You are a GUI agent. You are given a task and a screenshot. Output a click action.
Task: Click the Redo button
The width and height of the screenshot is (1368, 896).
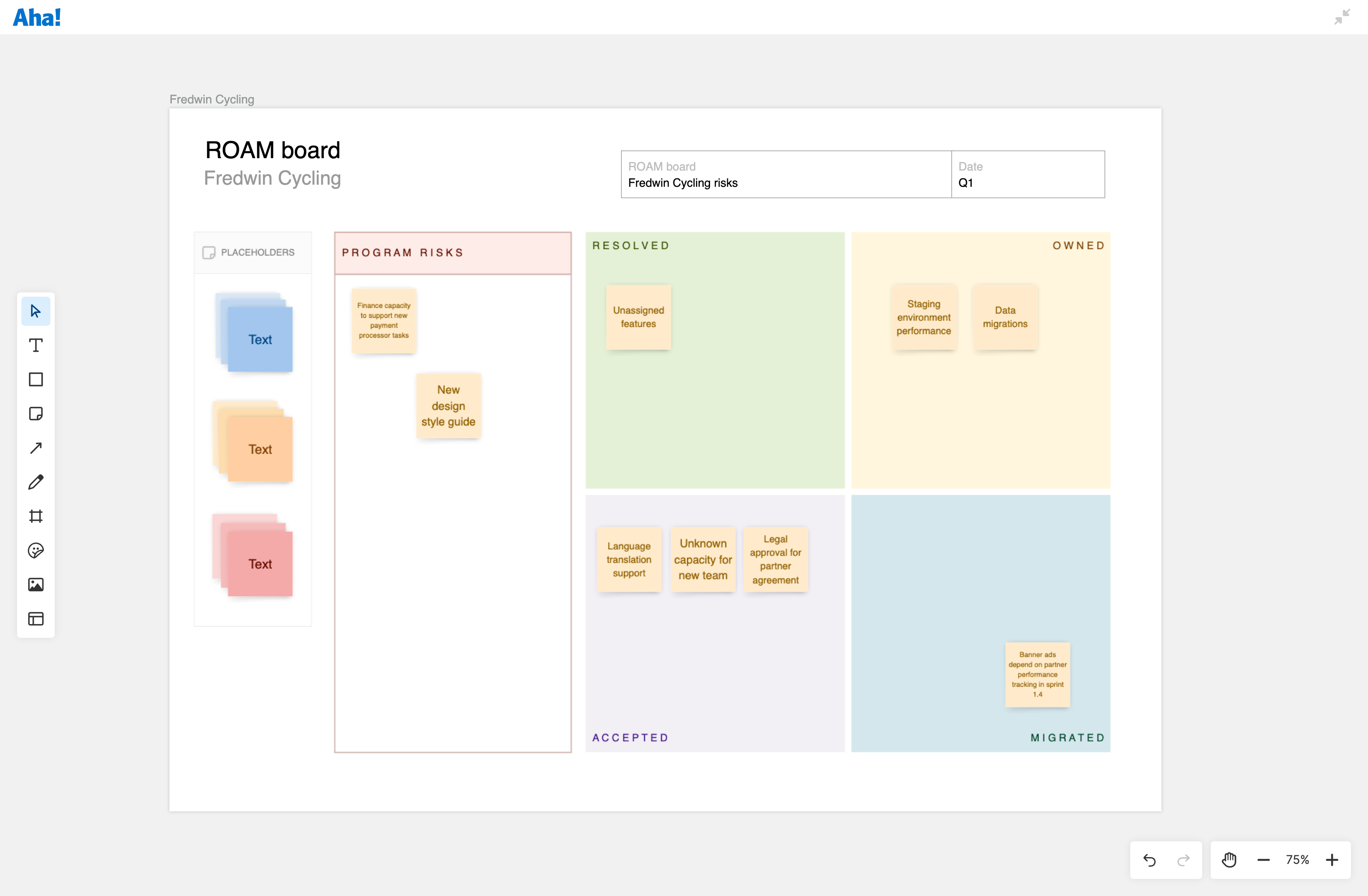tap(1183, 860)
